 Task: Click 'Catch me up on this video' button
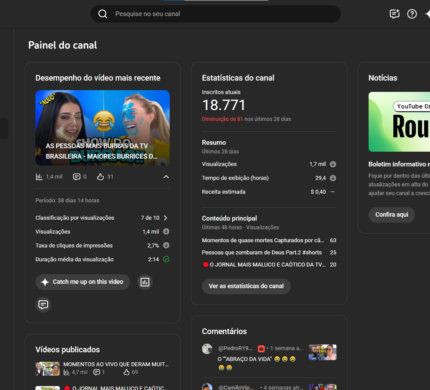[83, 282]
